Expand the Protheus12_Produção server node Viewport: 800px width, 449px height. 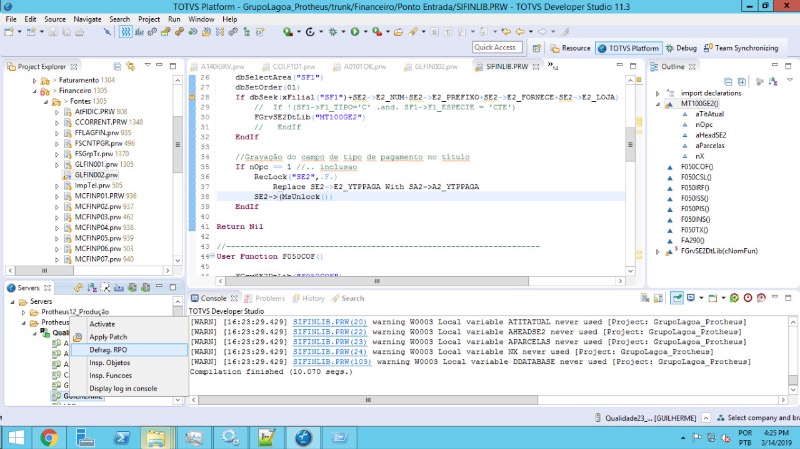point(23,312)
